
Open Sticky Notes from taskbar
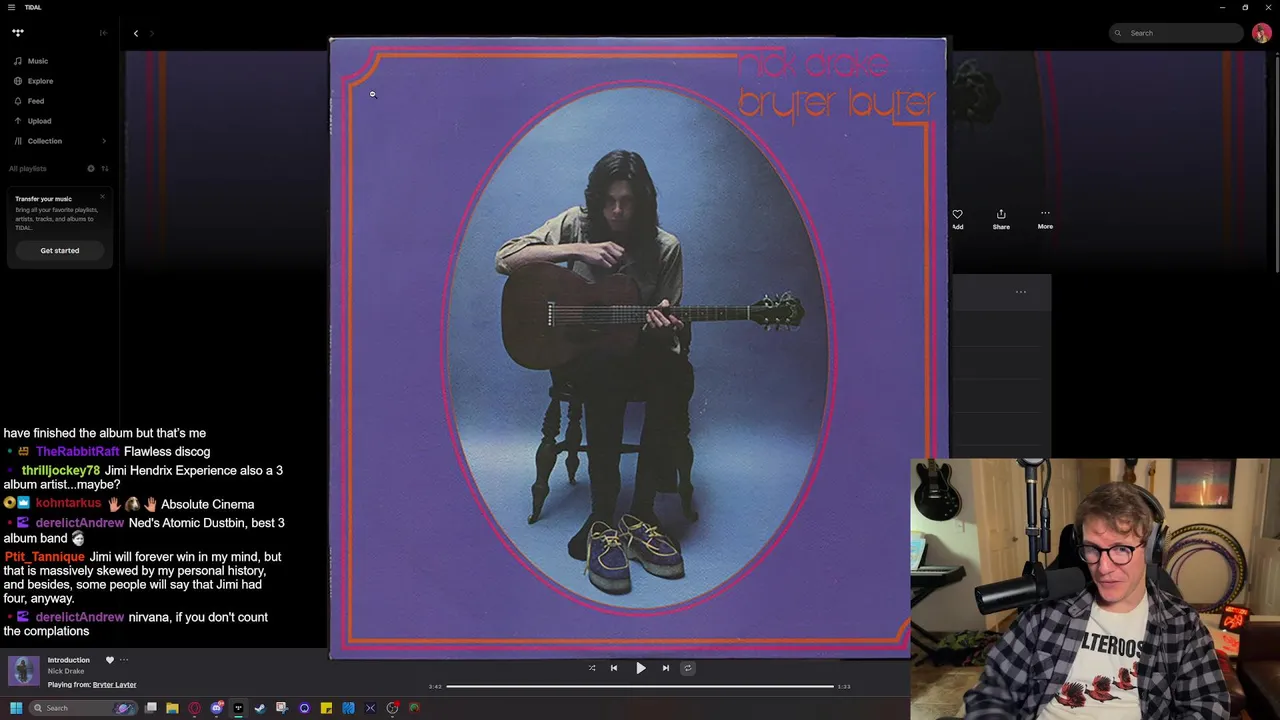point(326,708)
